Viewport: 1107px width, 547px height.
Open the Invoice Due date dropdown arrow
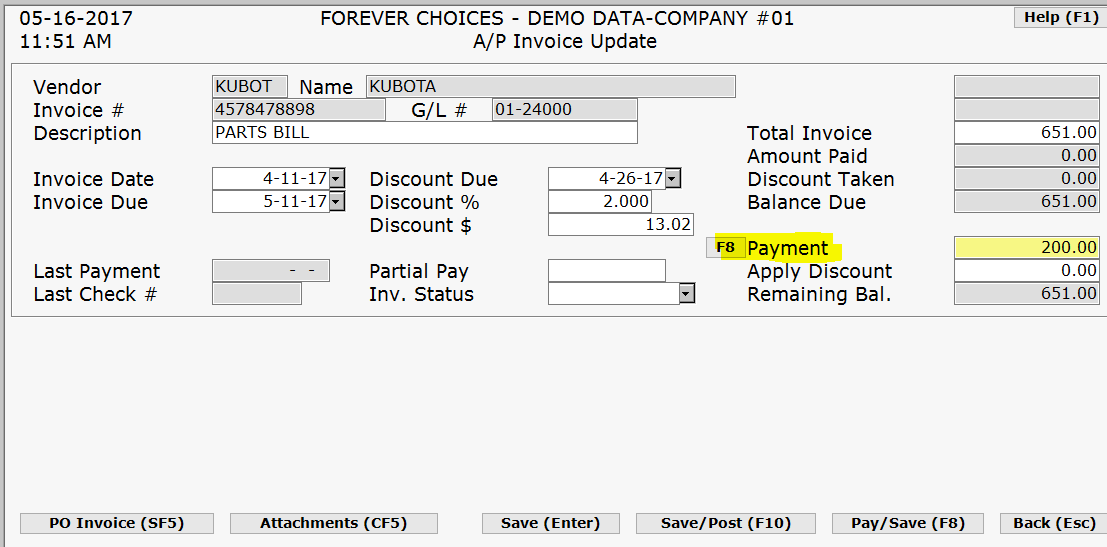pyautogui.click(x=336, y=201)
